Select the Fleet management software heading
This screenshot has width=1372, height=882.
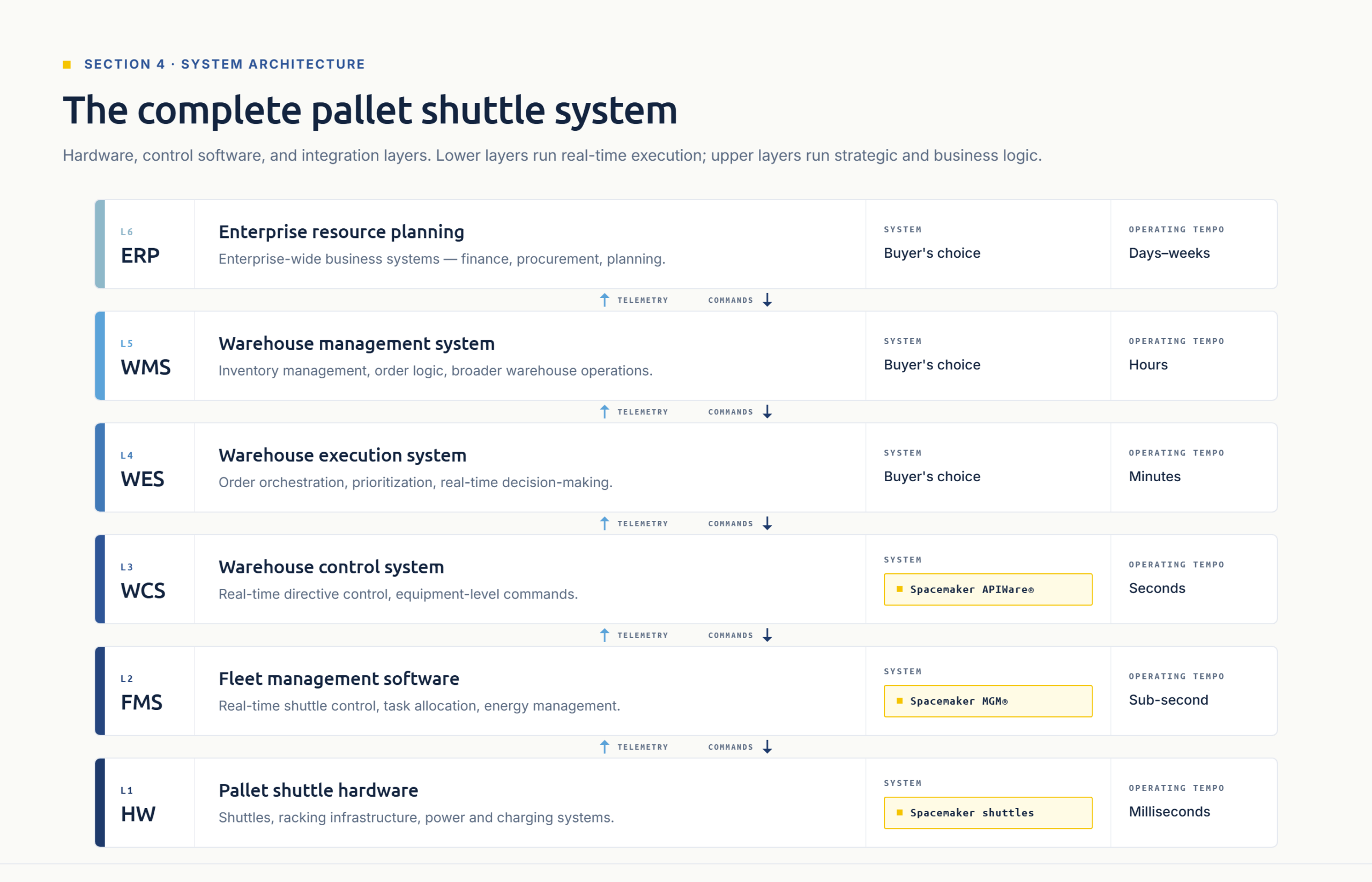click(x=339, y=679)
